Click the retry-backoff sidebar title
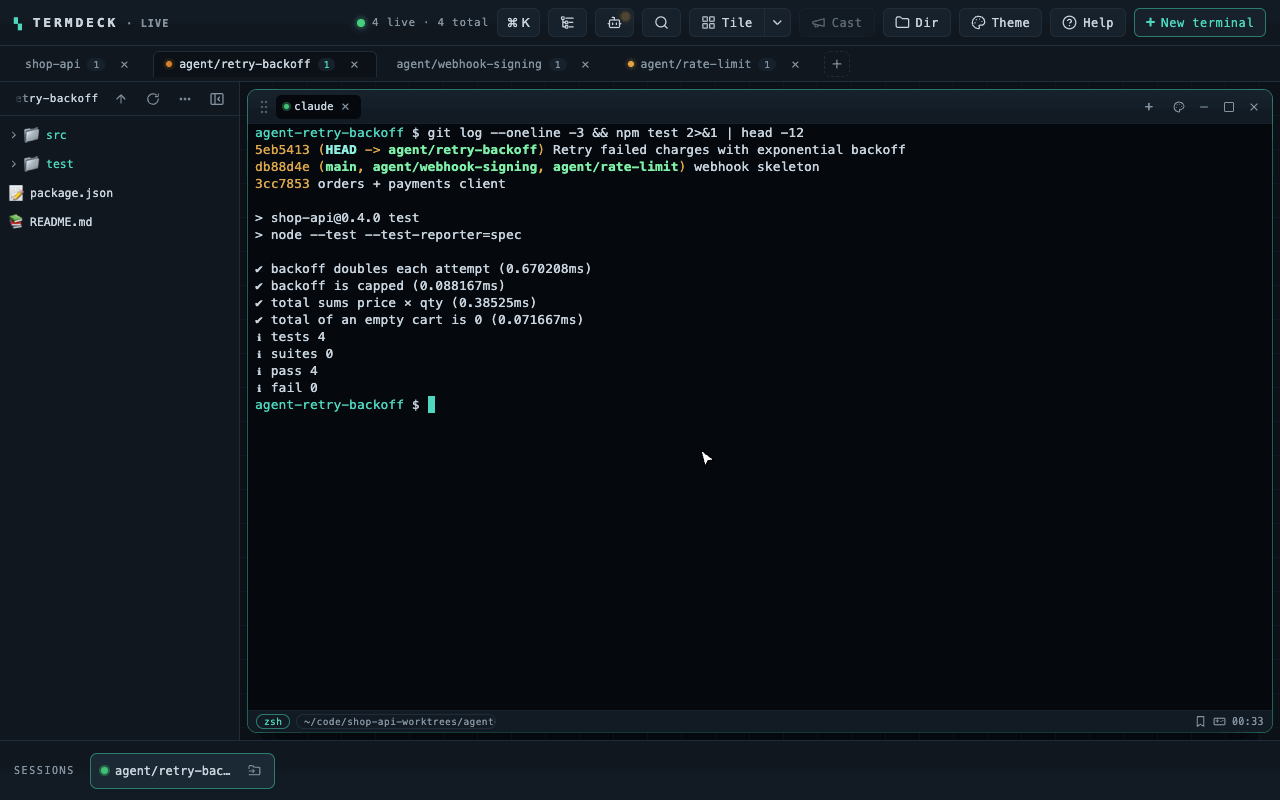The image size is (1280, 800). pyautogui.click(x=57, y=98)
